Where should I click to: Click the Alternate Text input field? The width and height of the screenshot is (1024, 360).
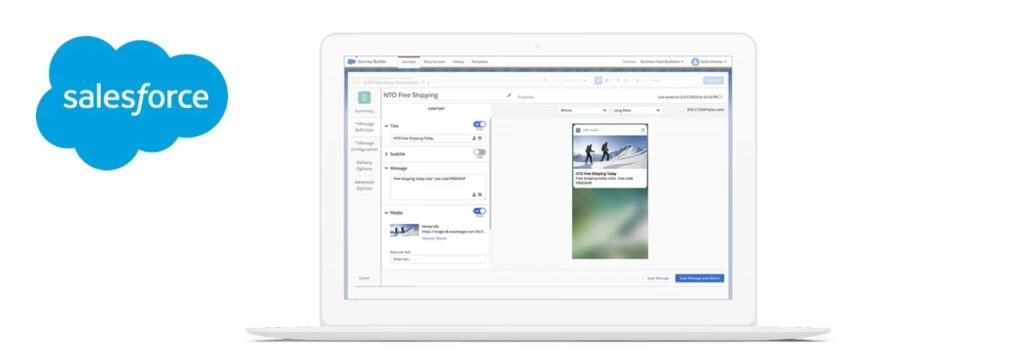pos(438,259)
